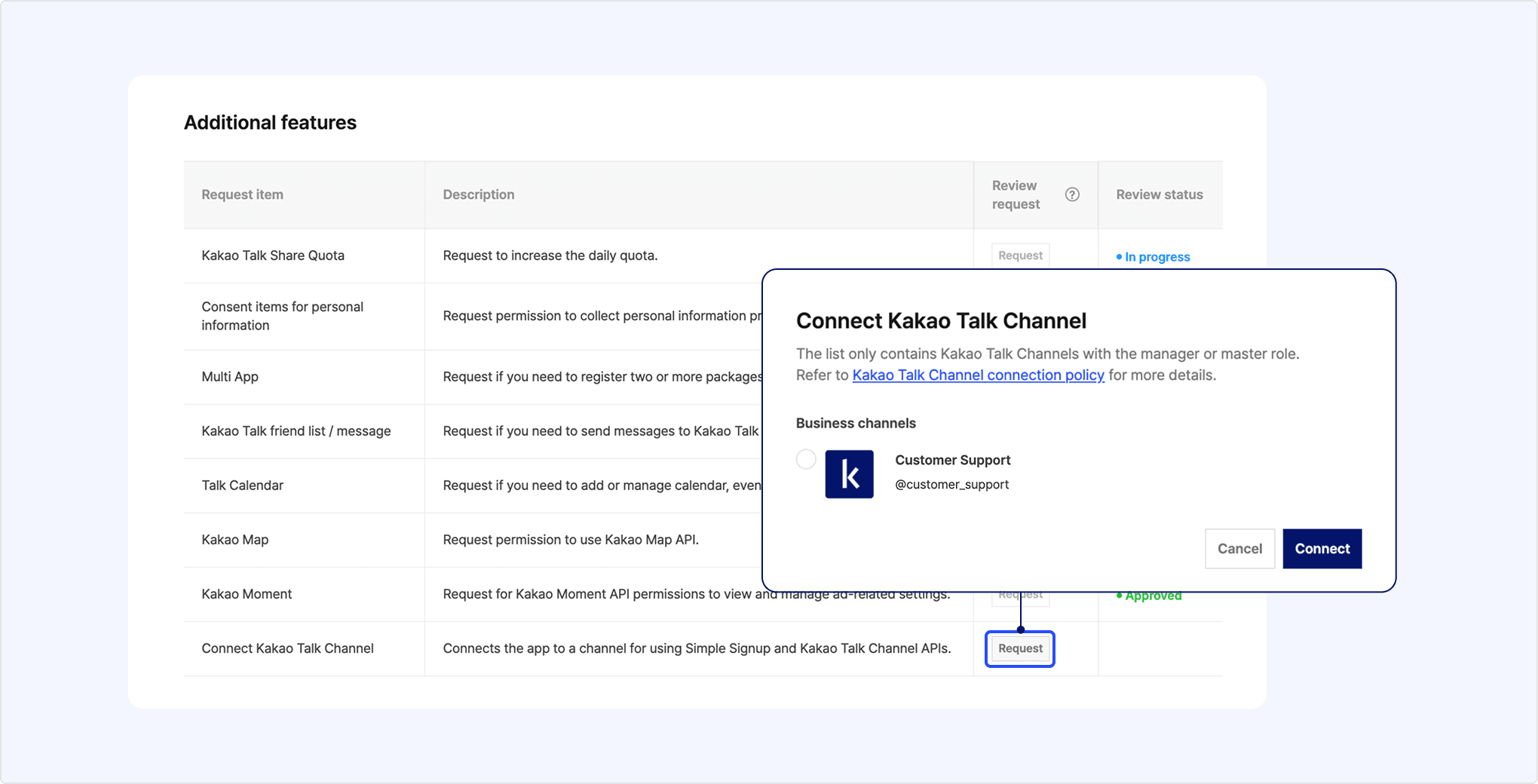This screenshot has height=784, width=1538.
Task: Select the Customer Support radio button
Action: pos(806,459)
